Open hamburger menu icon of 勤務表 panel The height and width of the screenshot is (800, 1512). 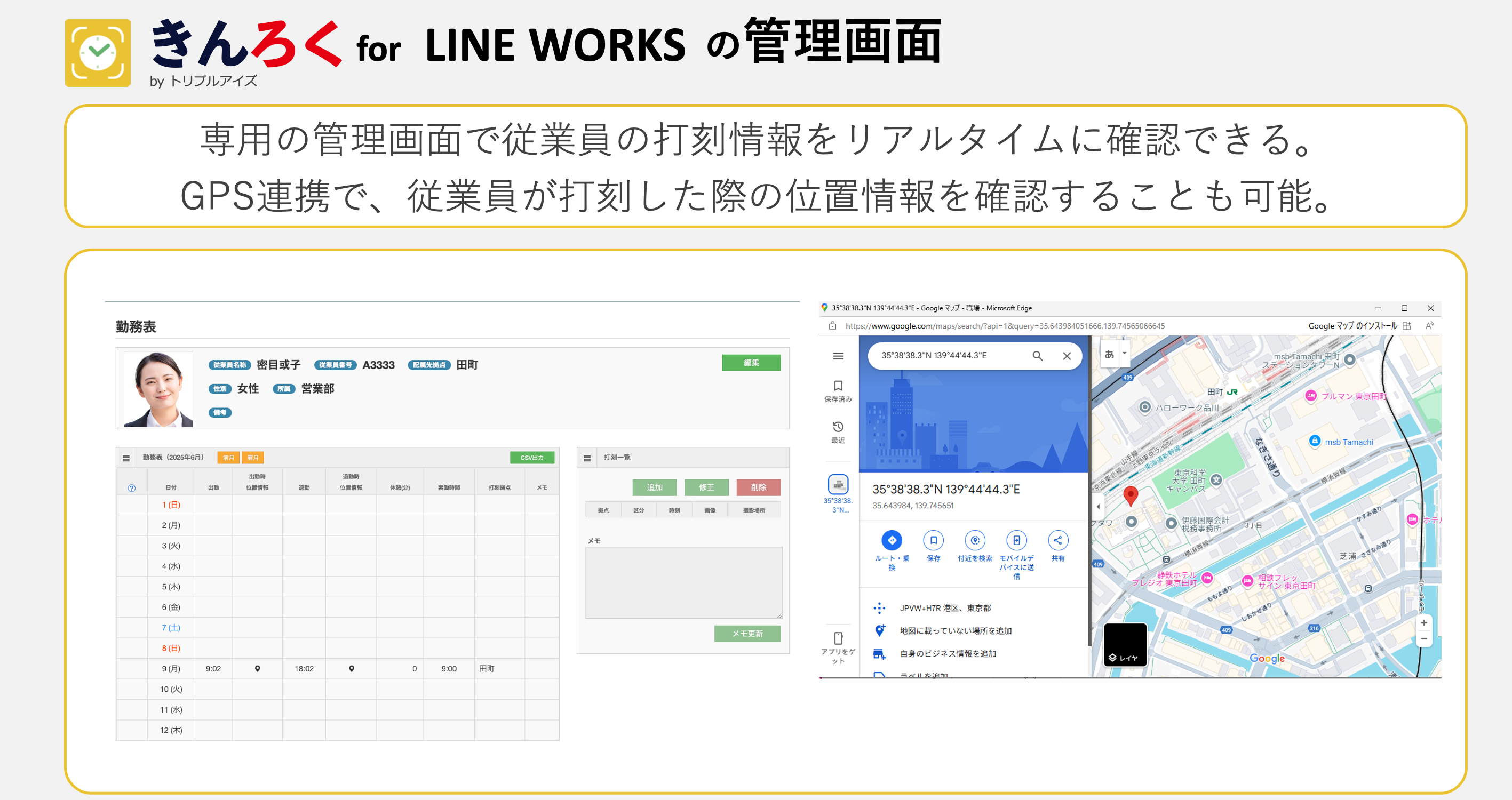point(126,458)
